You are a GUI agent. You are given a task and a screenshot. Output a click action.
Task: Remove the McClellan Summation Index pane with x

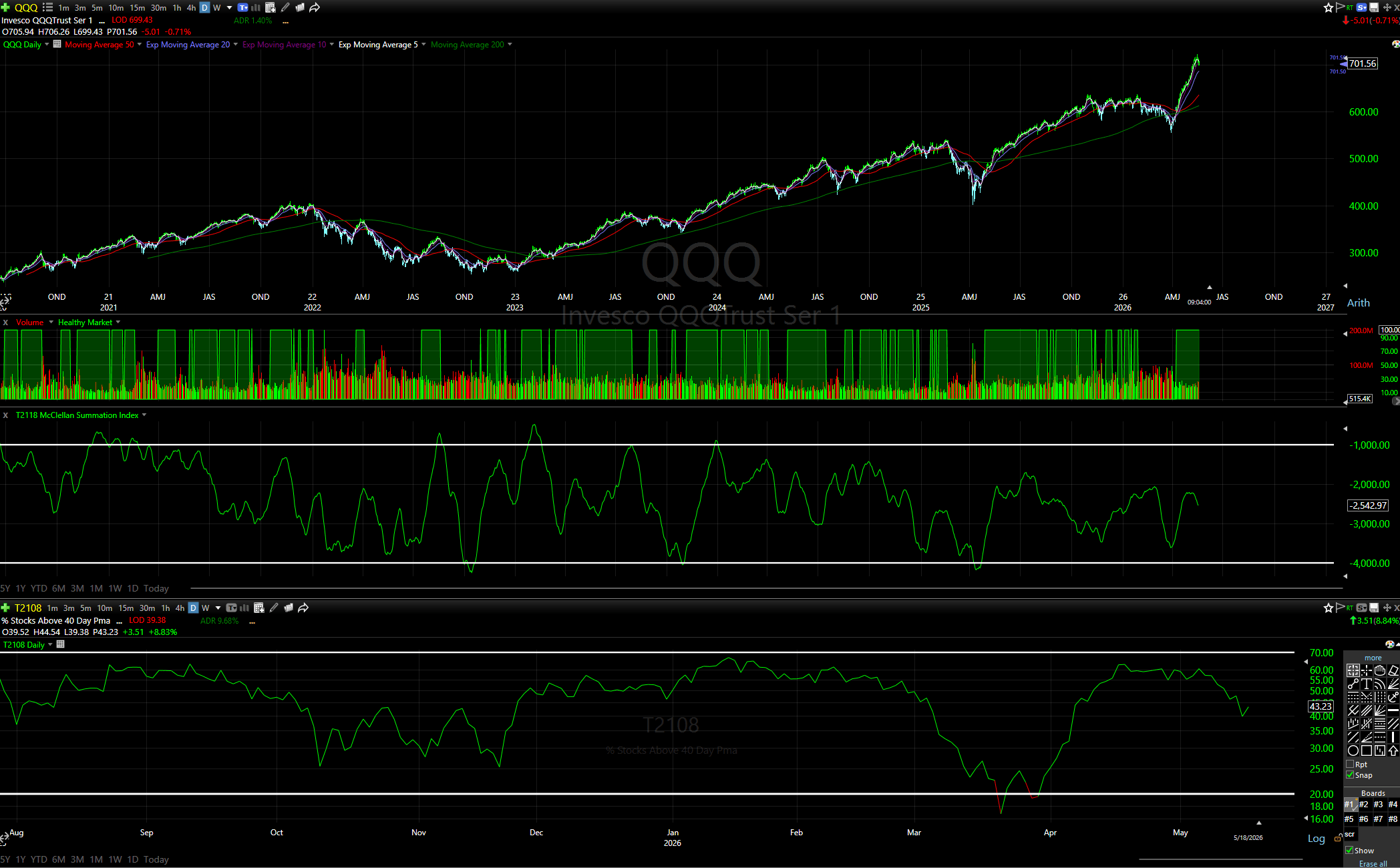[6, 415]
